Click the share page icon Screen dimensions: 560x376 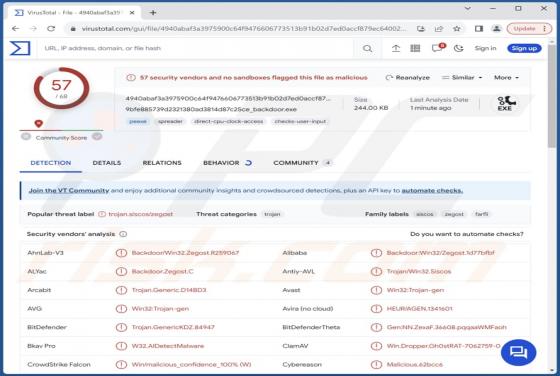(439, 29)
